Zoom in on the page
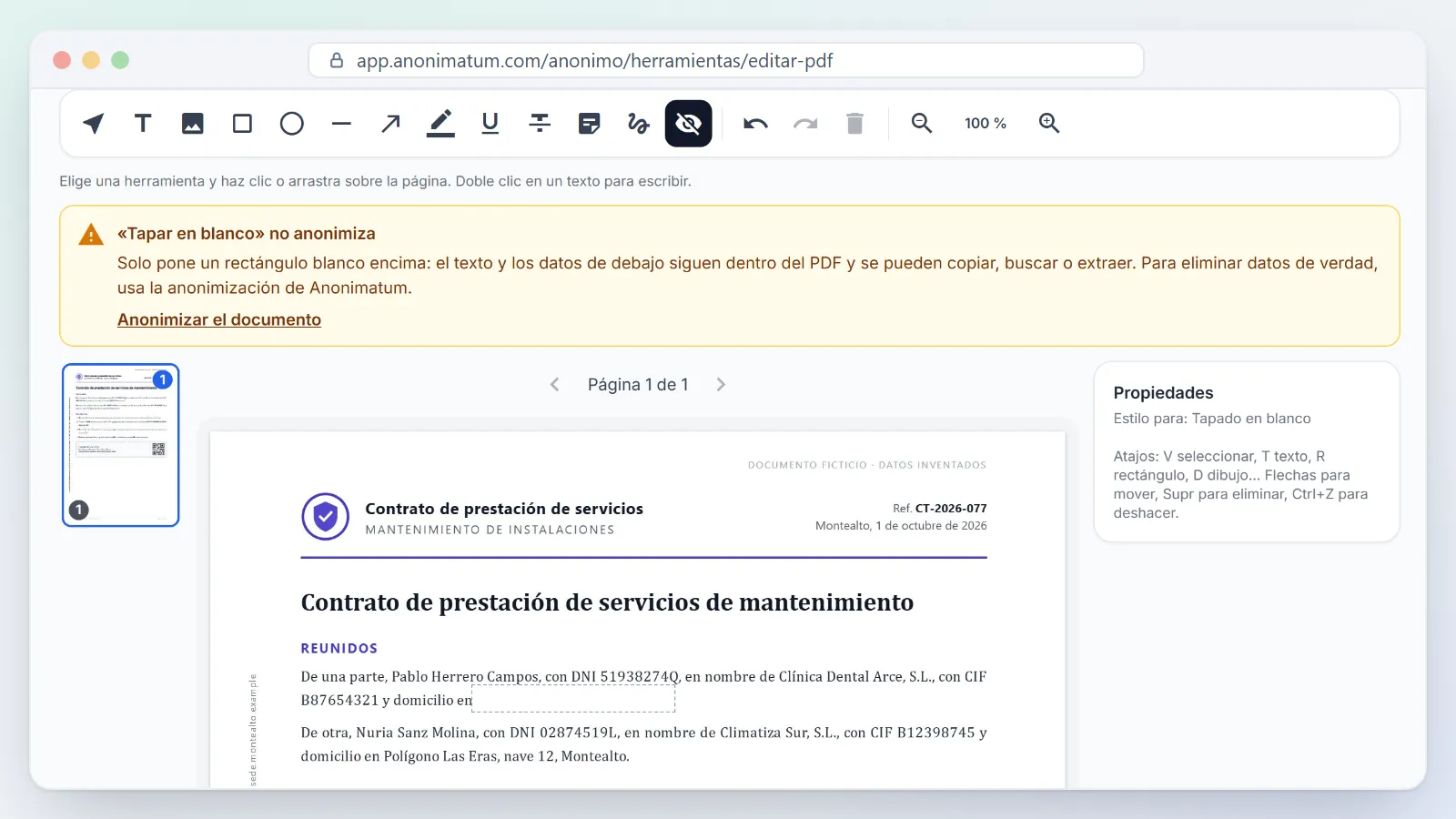This screenshot has height=819, width=1456. tap(1049, 124)
